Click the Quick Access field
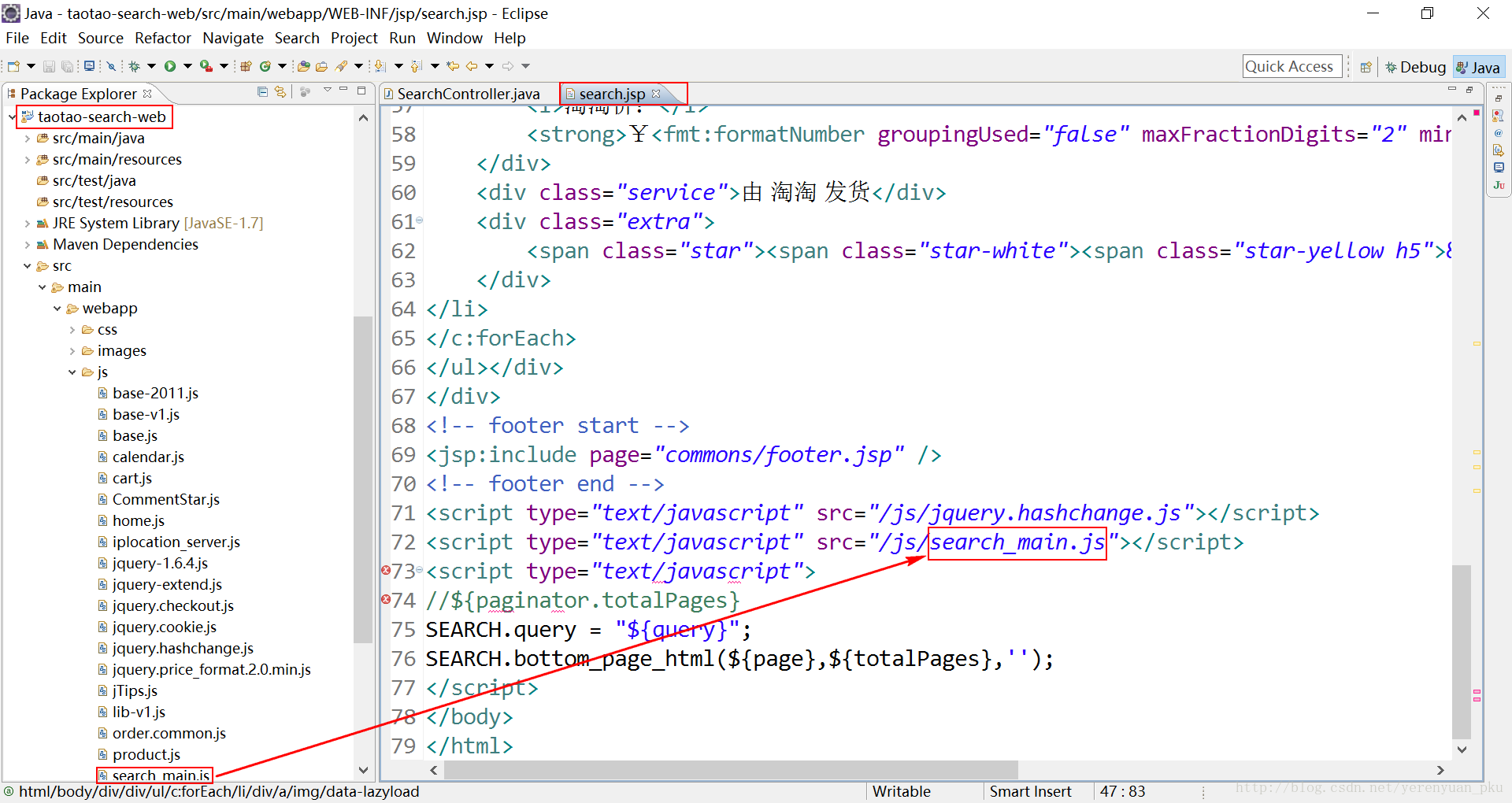1512x803 pixels. pyautogui.click(x=1292, y=67)
